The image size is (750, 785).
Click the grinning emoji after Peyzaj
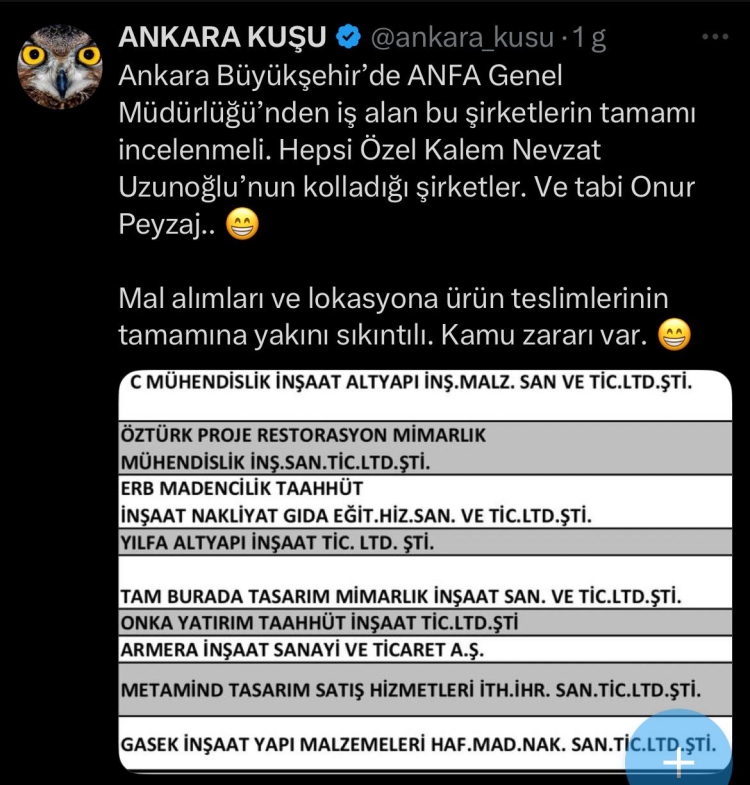[242, 224]
